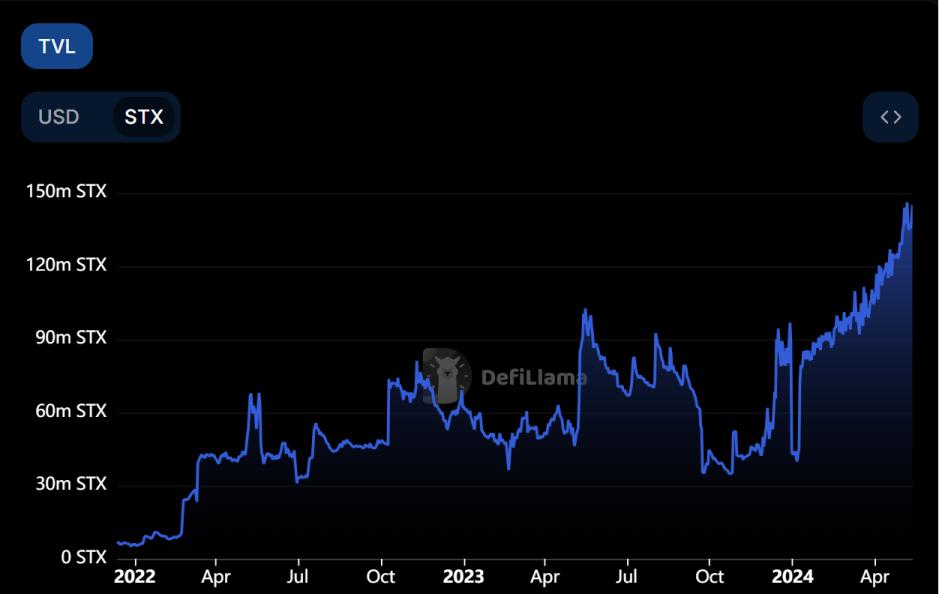The height and width of the screenshot is (594, 939).
Task: Click the Jul tick between 2022 and 2023
Action: click(x=298, y=577)
